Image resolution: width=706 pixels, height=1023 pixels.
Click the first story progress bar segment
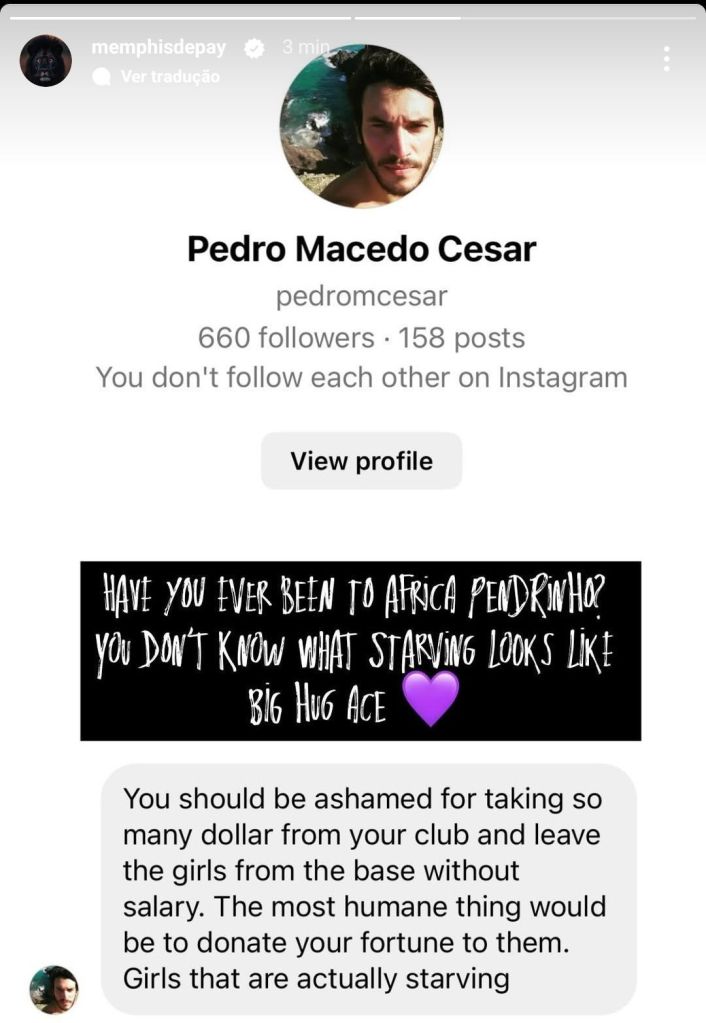coord(177,16)
